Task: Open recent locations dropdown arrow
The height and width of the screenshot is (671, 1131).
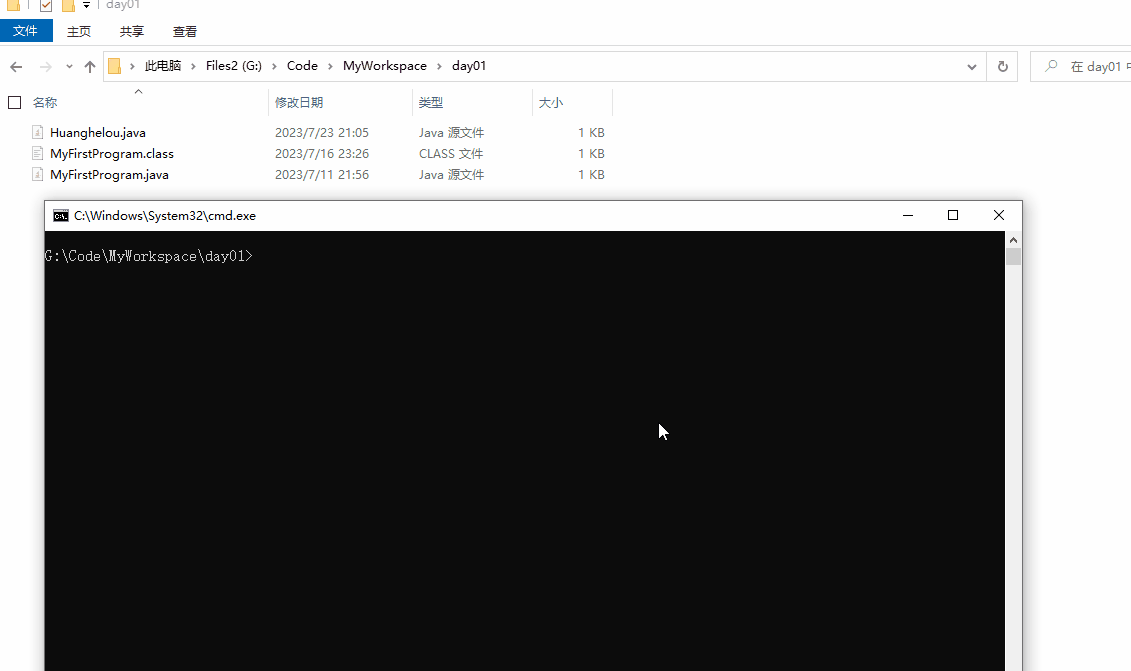Action: click(69, 66)
